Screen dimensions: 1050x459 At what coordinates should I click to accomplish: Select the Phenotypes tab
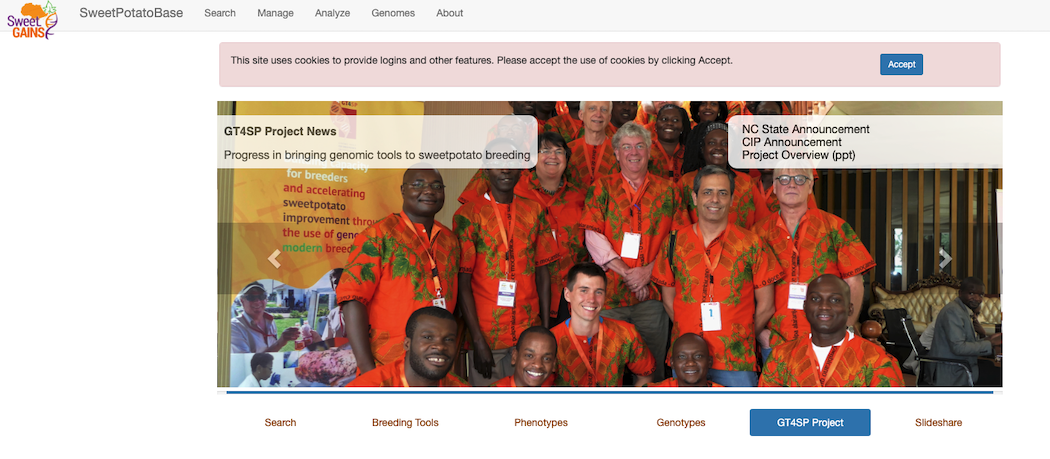[x=541, y=422]
